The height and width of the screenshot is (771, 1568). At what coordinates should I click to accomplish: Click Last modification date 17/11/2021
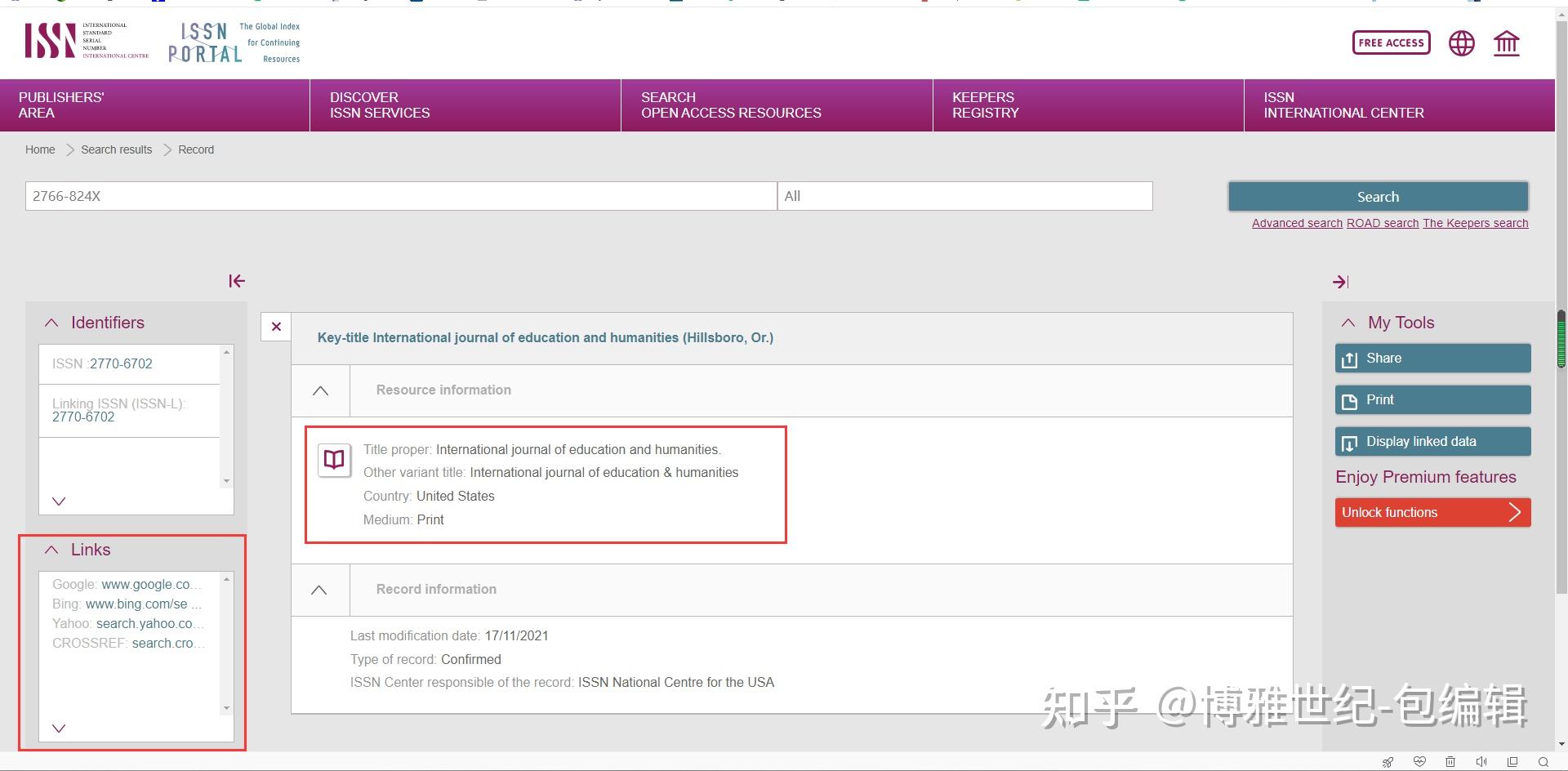tap(449, 635)
